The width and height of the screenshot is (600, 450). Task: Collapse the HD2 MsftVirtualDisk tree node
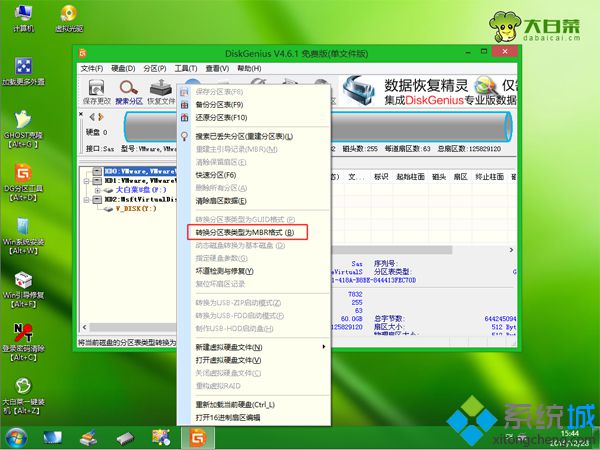[x=87, y=200]
